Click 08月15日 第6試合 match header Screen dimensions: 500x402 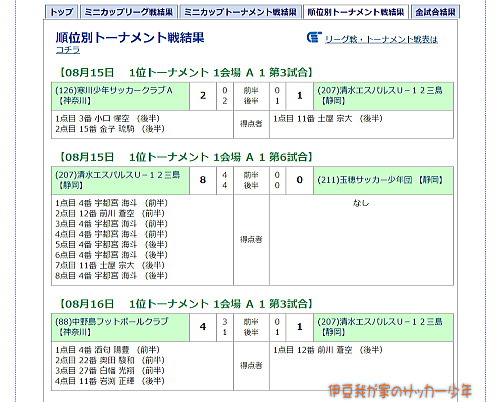tap(186, 157)
